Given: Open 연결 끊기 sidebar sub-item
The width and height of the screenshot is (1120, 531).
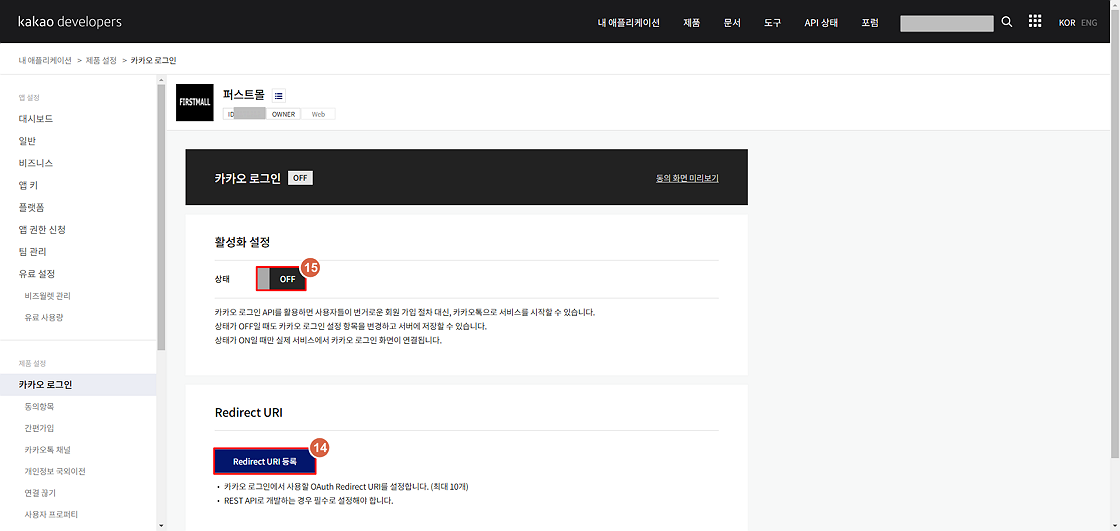Looking at the screenshot, I should pos(40,493).
